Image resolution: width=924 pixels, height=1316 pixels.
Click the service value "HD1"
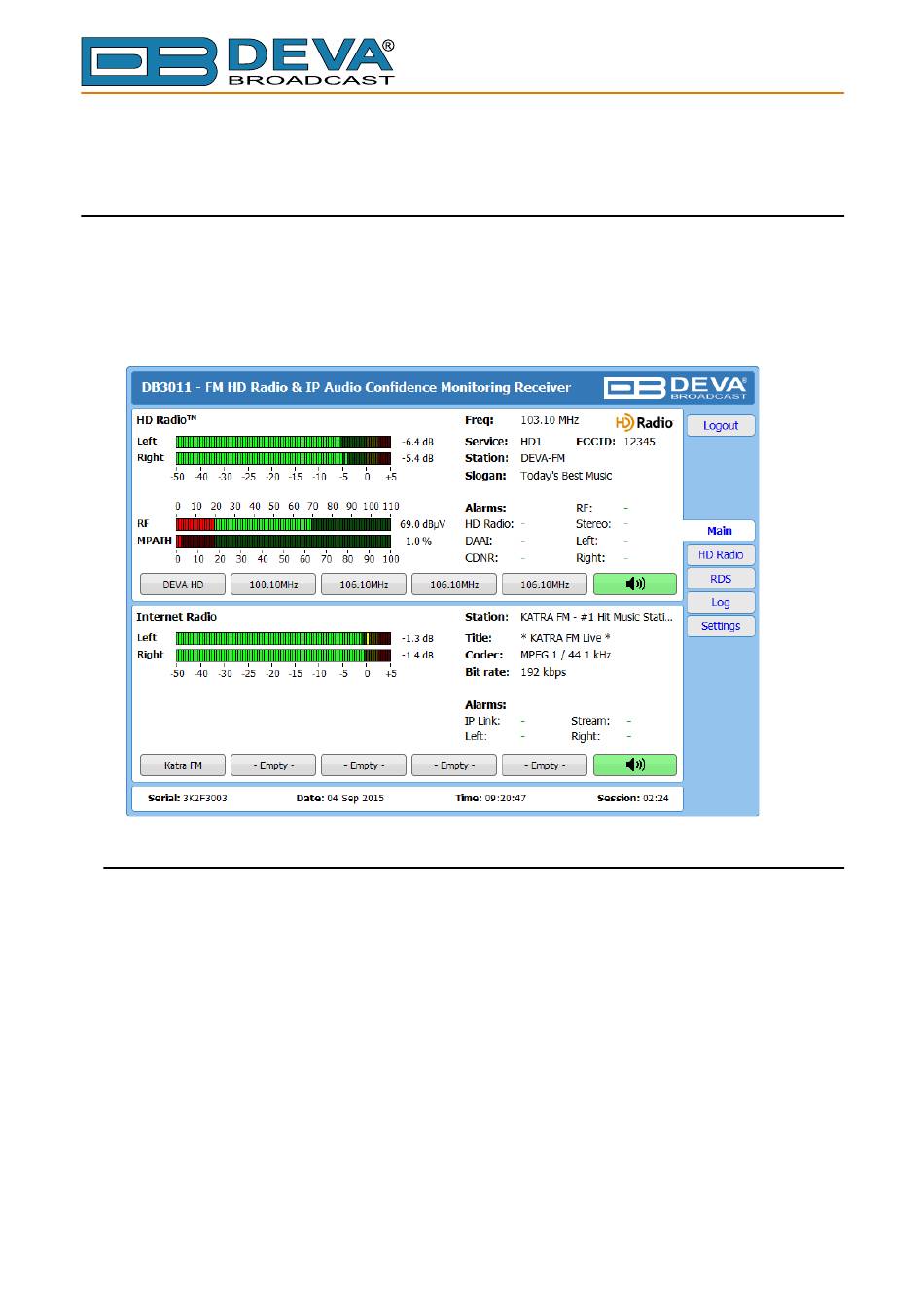coord(531,442)
